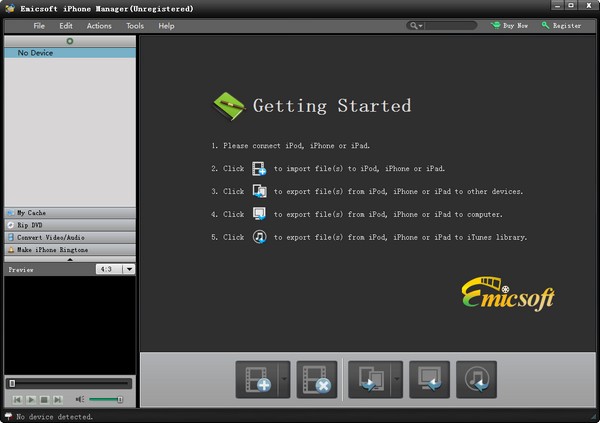Expand the import files dropdown arrow
The image size is (600, 423).
click(x=284, y=380)
